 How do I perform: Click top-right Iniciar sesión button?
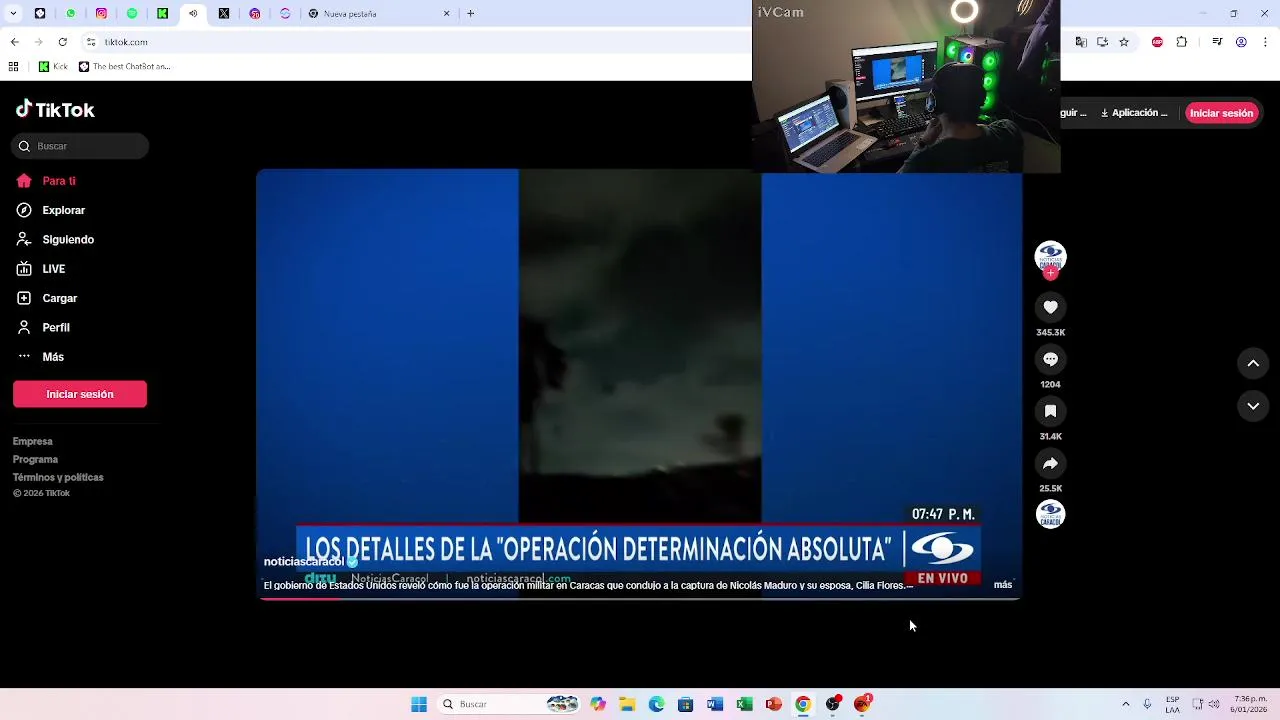(x=1221, y=113)
